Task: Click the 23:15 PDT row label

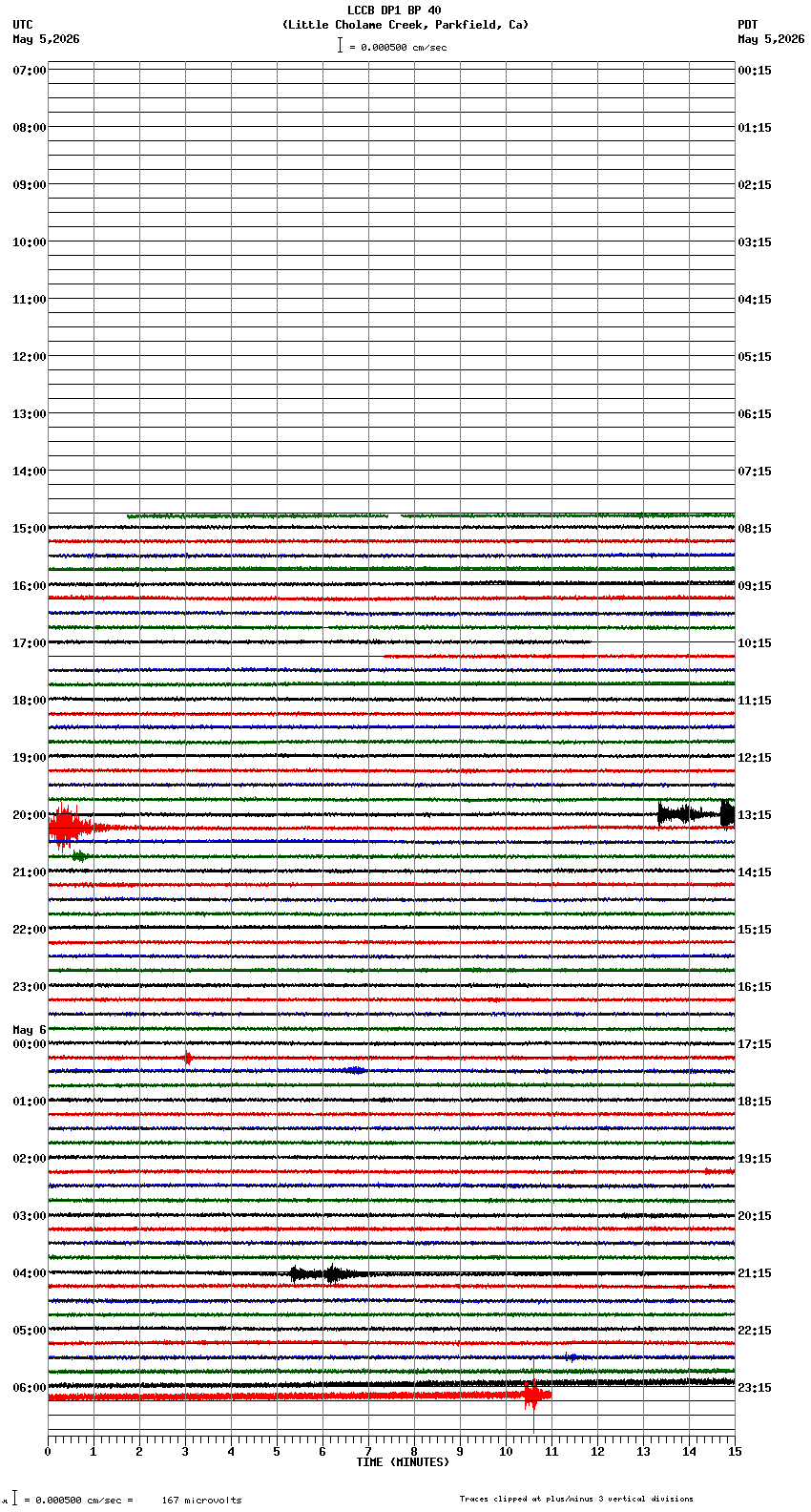Action: [755, 1388]
